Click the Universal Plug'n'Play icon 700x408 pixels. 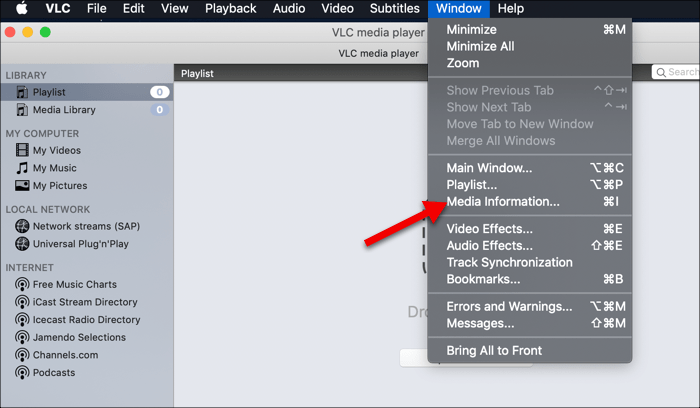22,244
